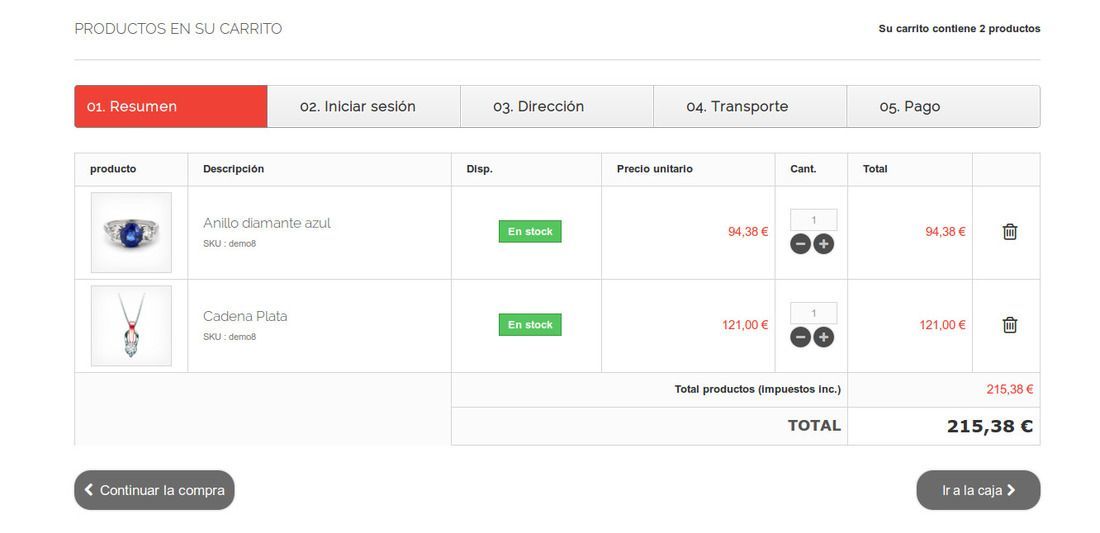Open the Anillo diamante azul product link

tap(267, 223)
